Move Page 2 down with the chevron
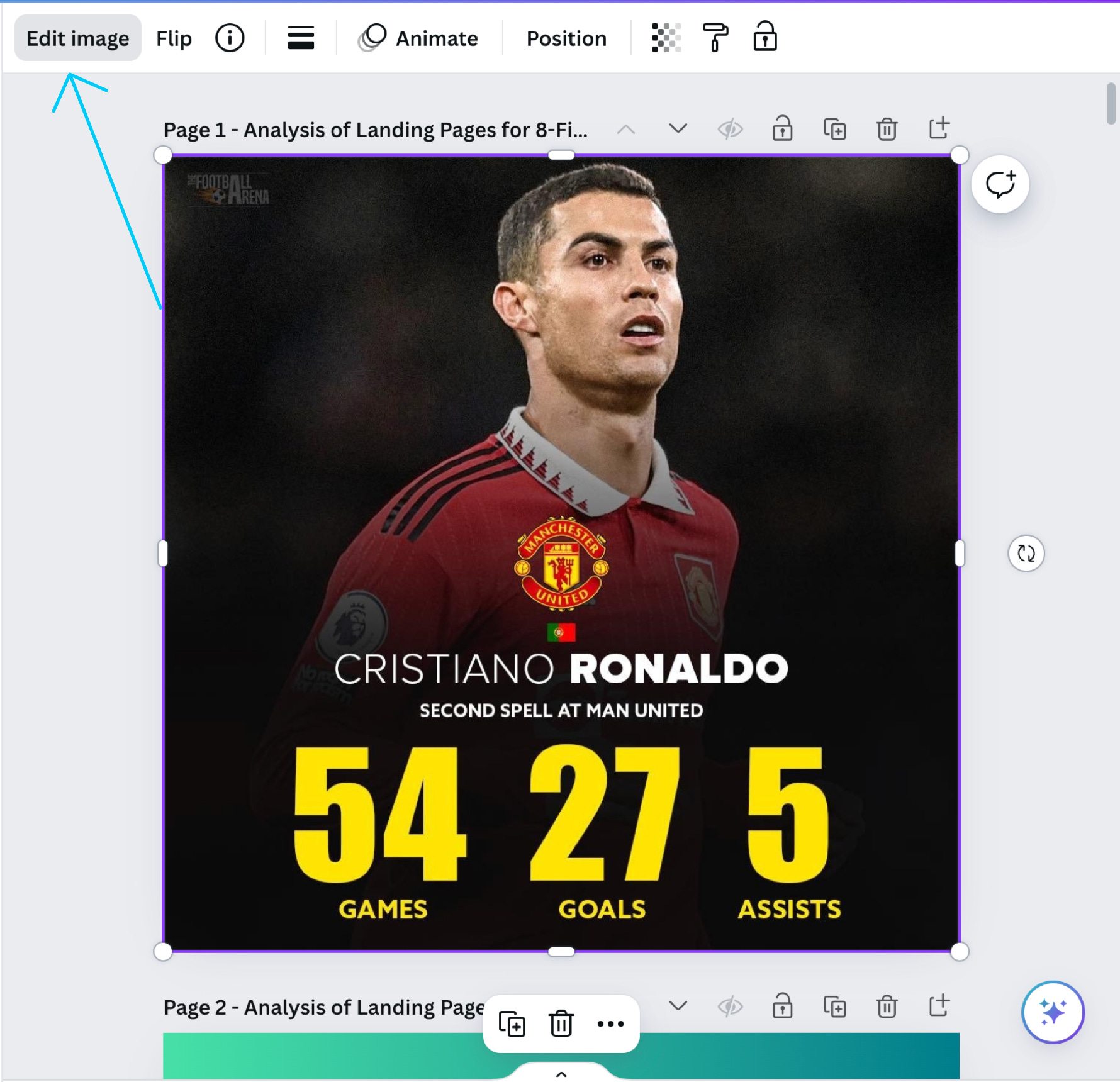 (678, 1006)
